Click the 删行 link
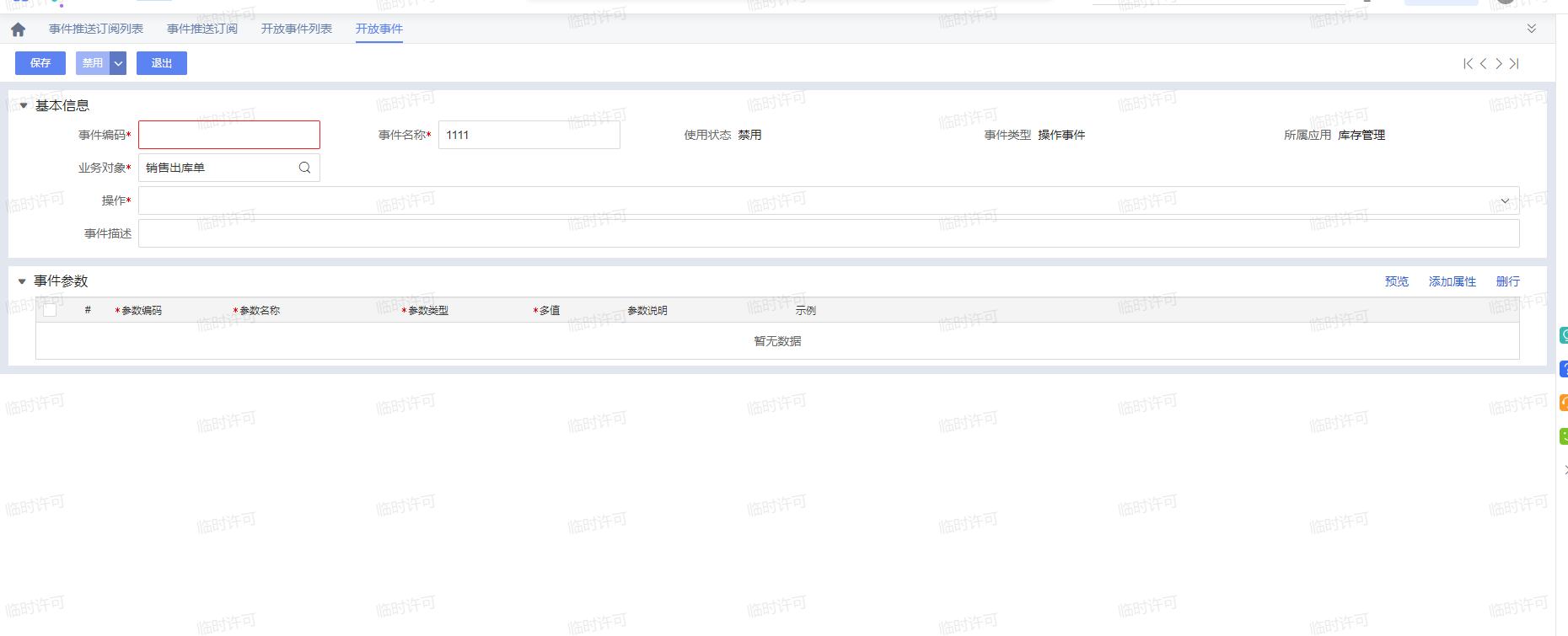The height and width of the screenshot is (636, 1568). click(x=1508, y=281)
